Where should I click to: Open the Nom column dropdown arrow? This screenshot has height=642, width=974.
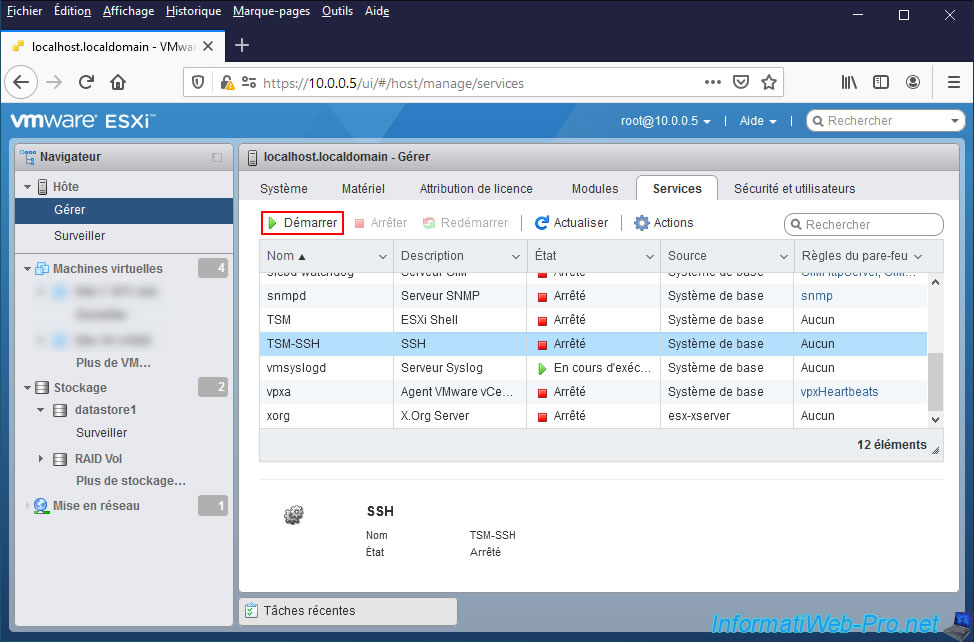(x=383, y=256)
